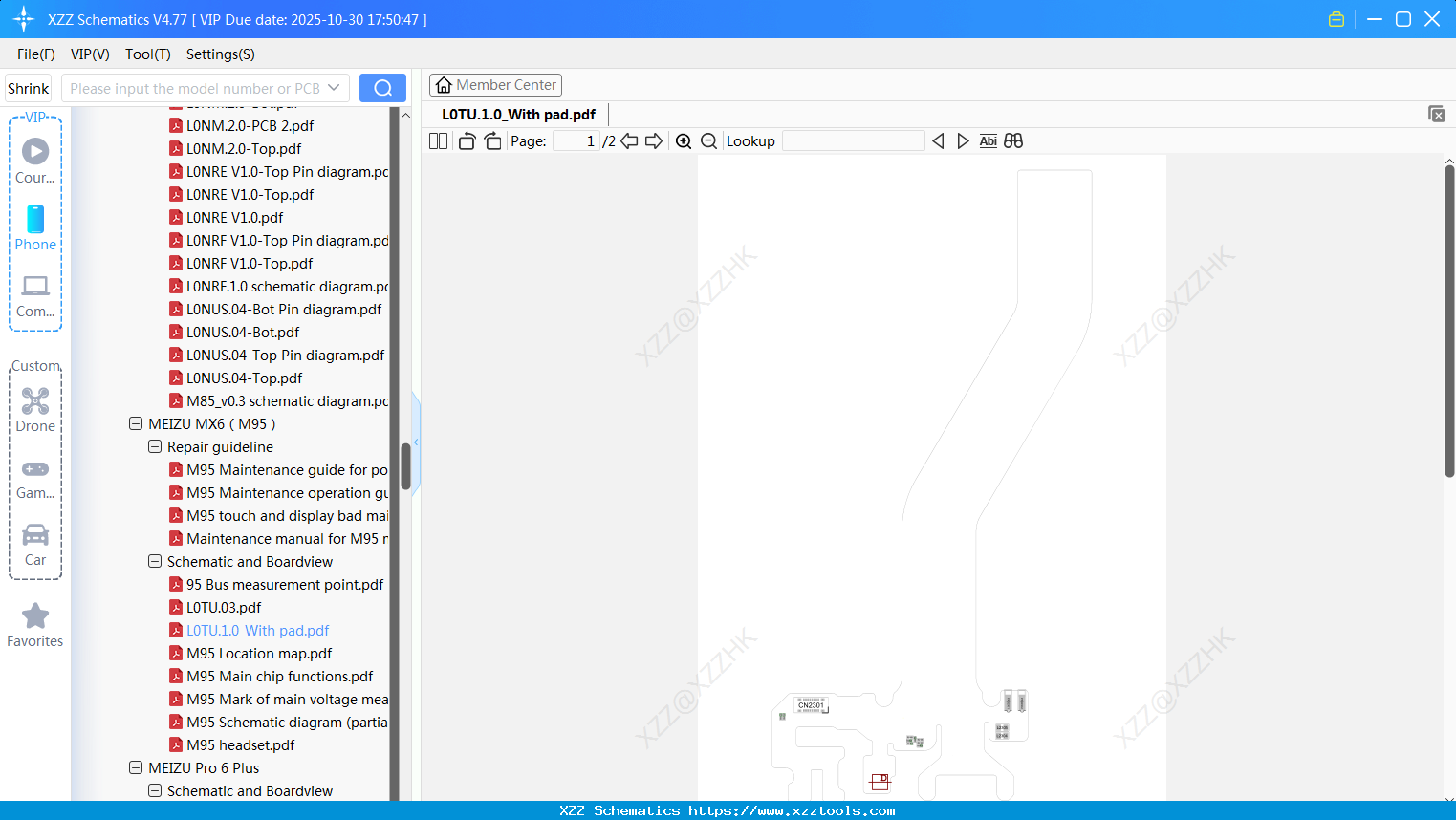Zoom in on the PDF
This screenshot has width=1456, height=820.
(684, 141)
